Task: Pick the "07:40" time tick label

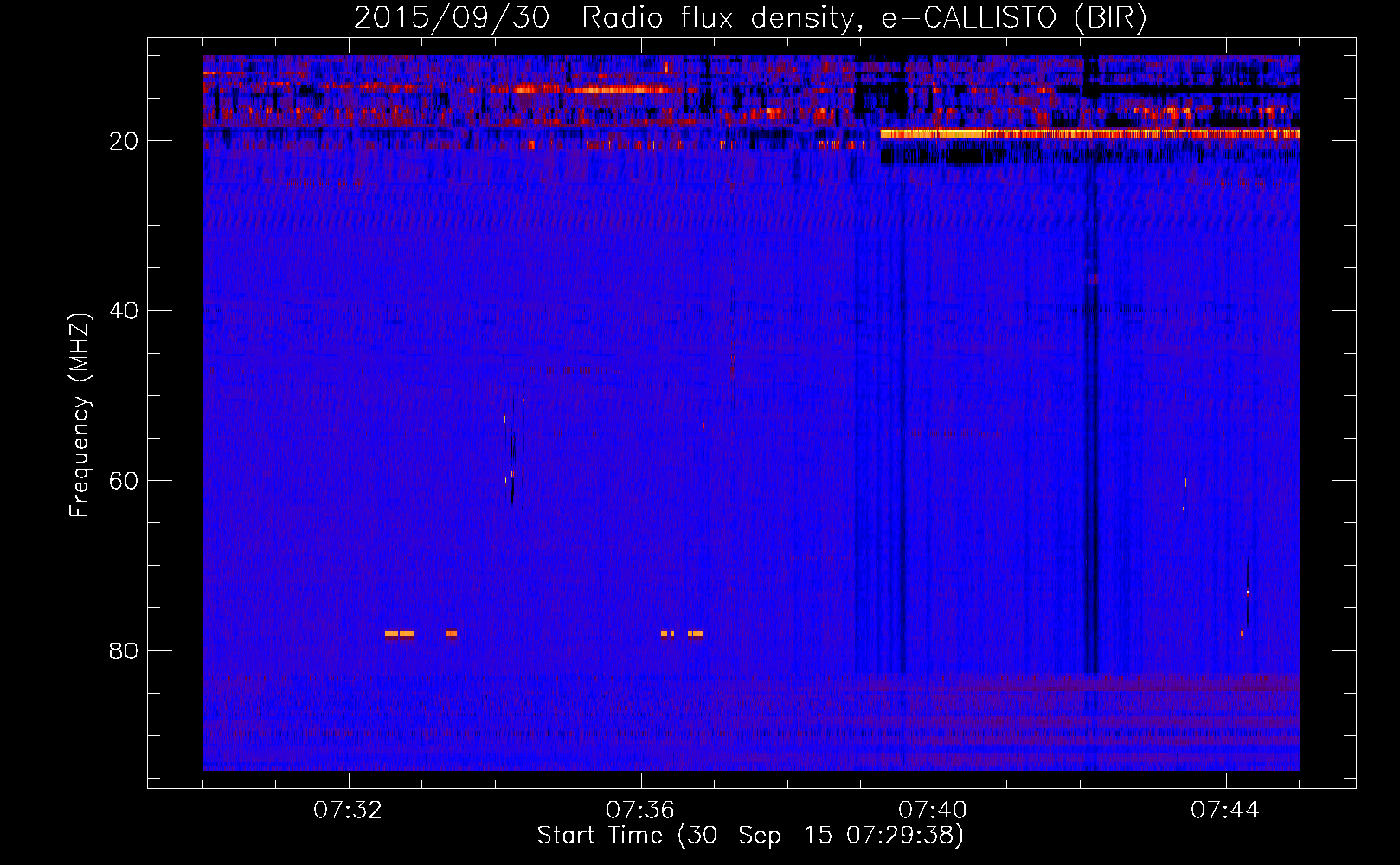Action: 933,811
